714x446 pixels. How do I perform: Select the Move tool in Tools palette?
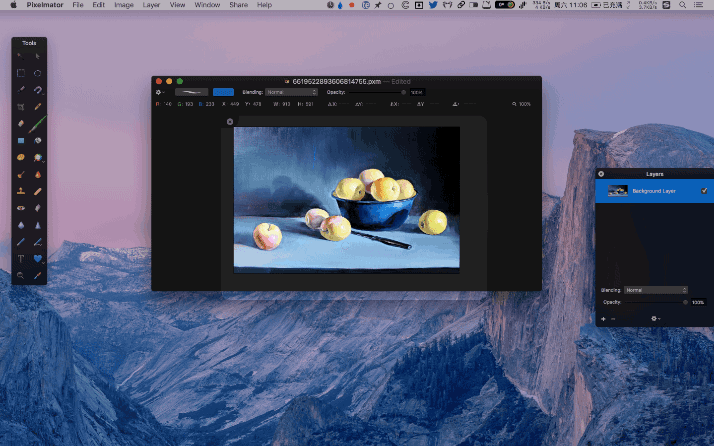pyautogui.click(x=37, y=56)
